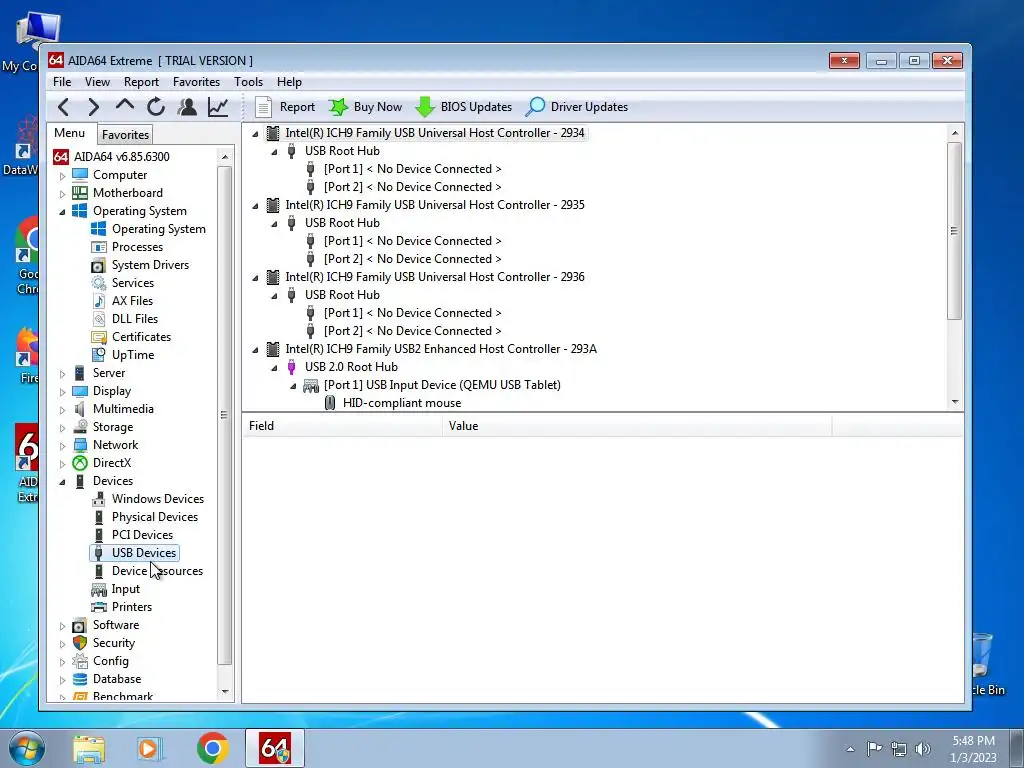Select Printers in the sidebar tree
Image resolution: width=1024 pixels, height=768 pixels.
[131, 607]
